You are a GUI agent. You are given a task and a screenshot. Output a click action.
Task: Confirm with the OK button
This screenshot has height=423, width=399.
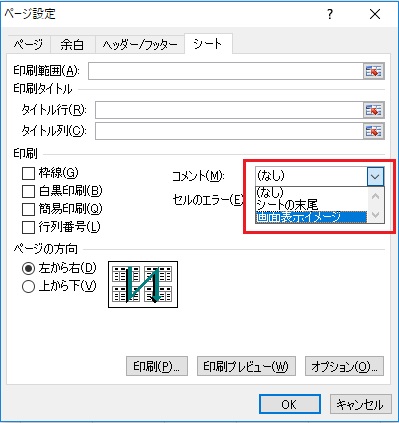click(x=290, y=404)
